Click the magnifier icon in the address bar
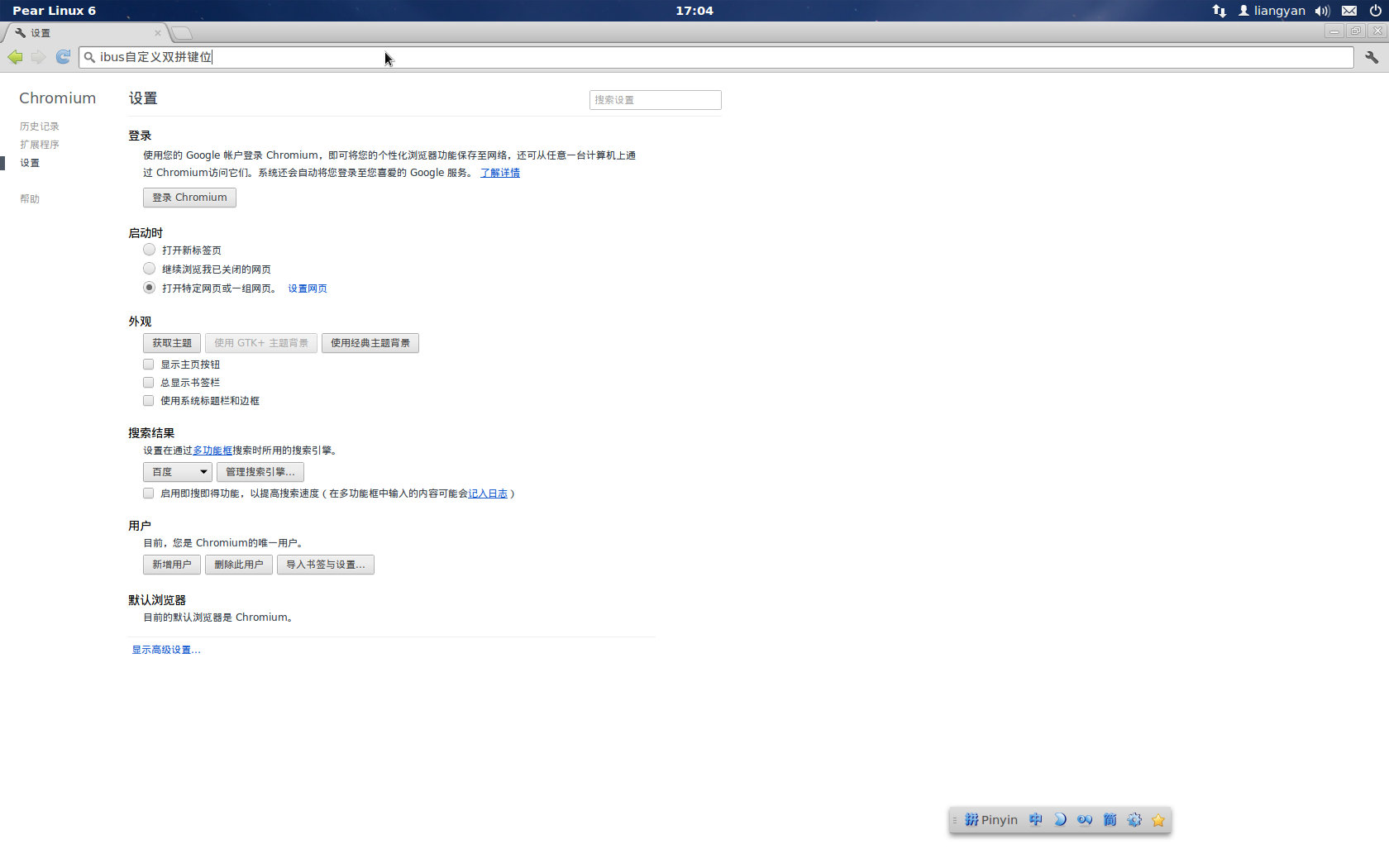 [x=89, y=57]
